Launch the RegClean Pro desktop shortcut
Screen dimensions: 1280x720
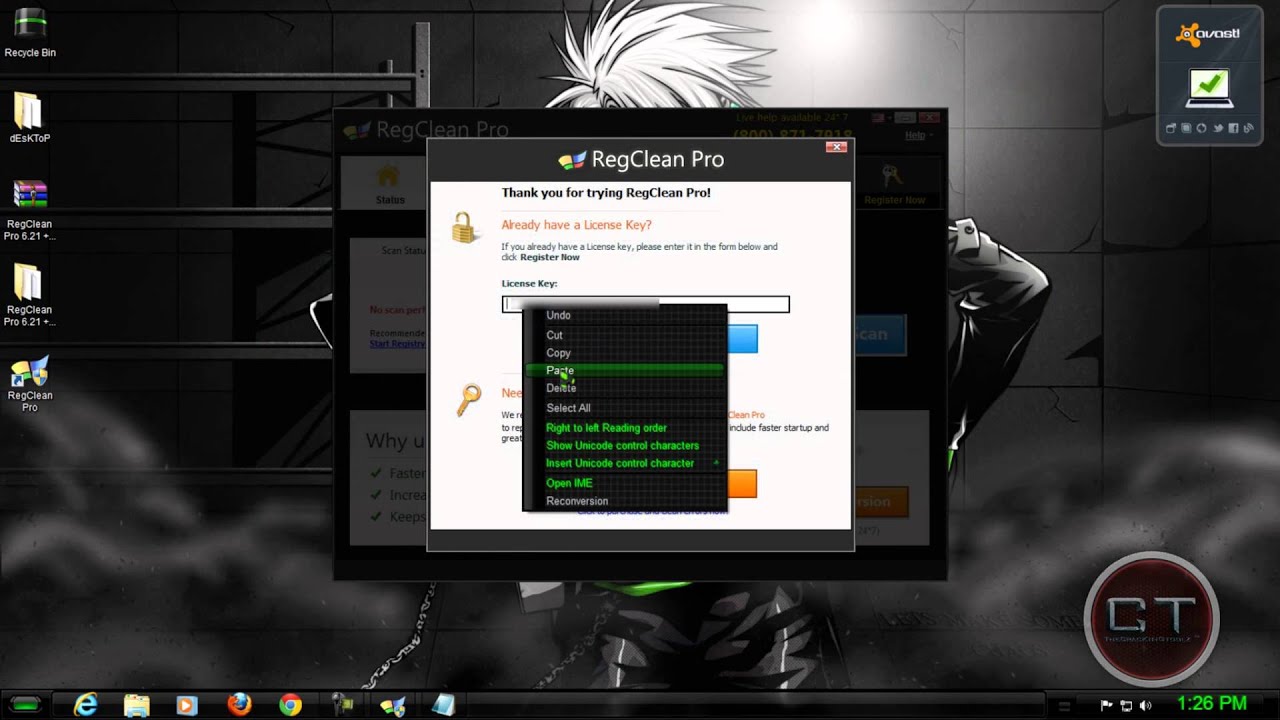pyautogui.click(x=30, y=384)
